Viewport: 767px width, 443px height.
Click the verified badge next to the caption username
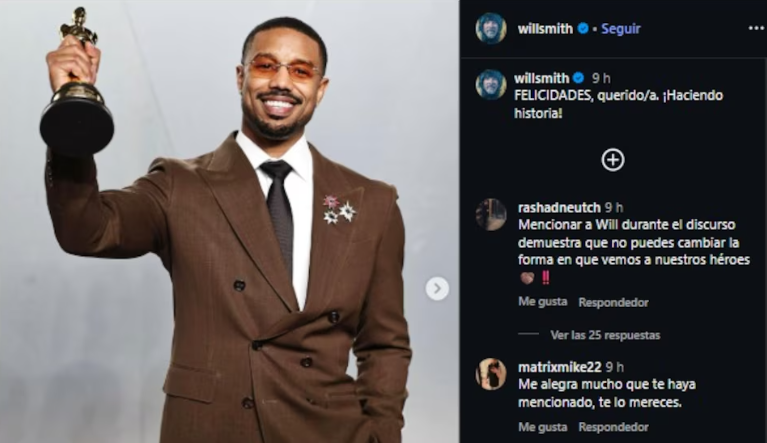(579, 78)
